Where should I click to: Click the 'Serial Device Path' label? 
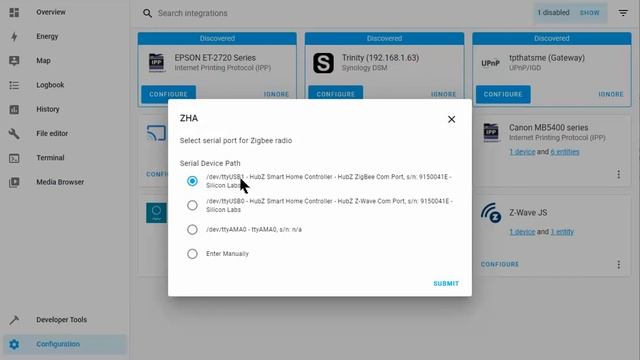(x=210, y=163)
